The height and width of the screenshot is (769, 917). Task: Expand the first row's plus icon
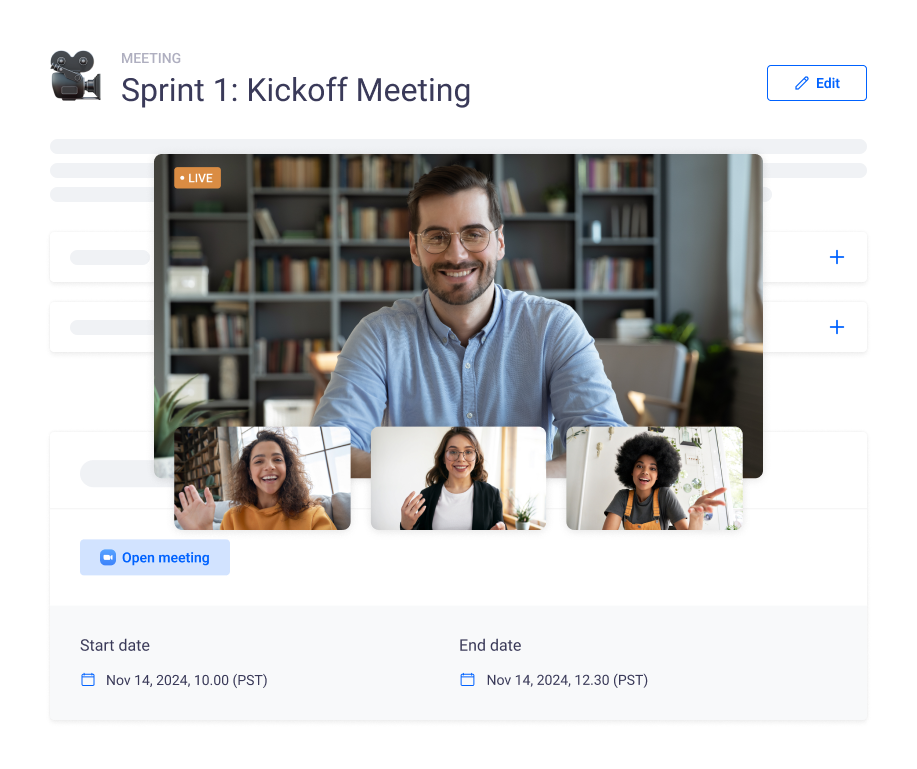click(837, 257)
